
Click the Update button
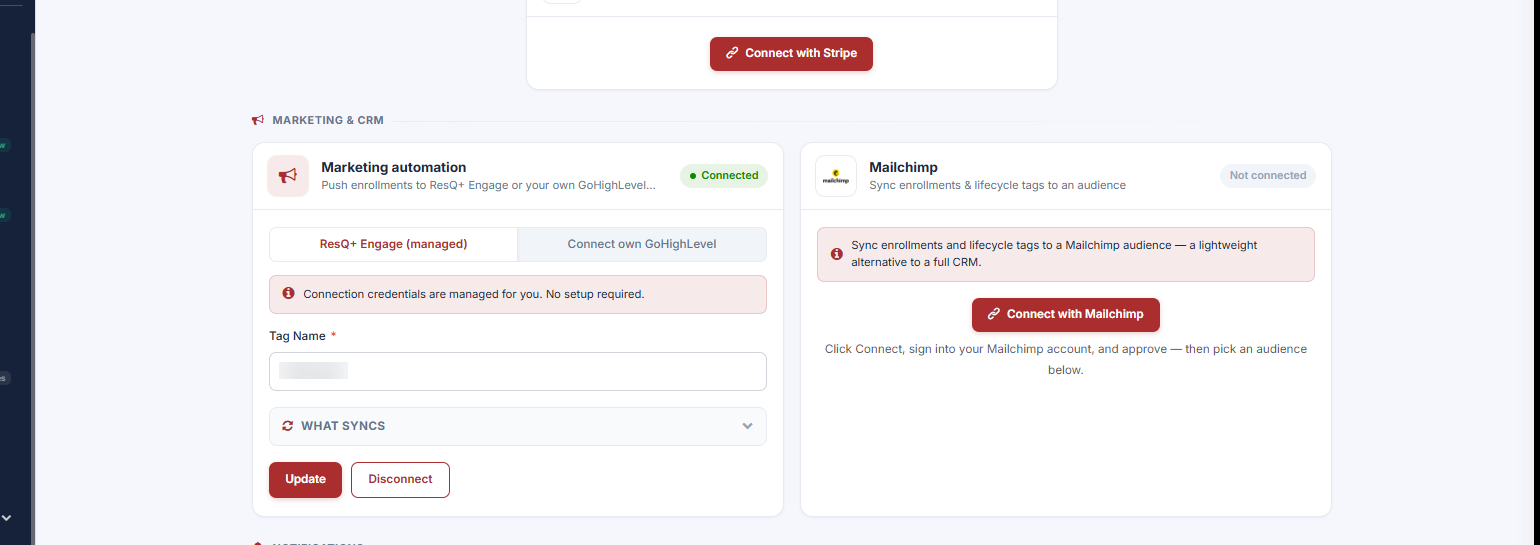pyautogui.click(x=305, y=479)
